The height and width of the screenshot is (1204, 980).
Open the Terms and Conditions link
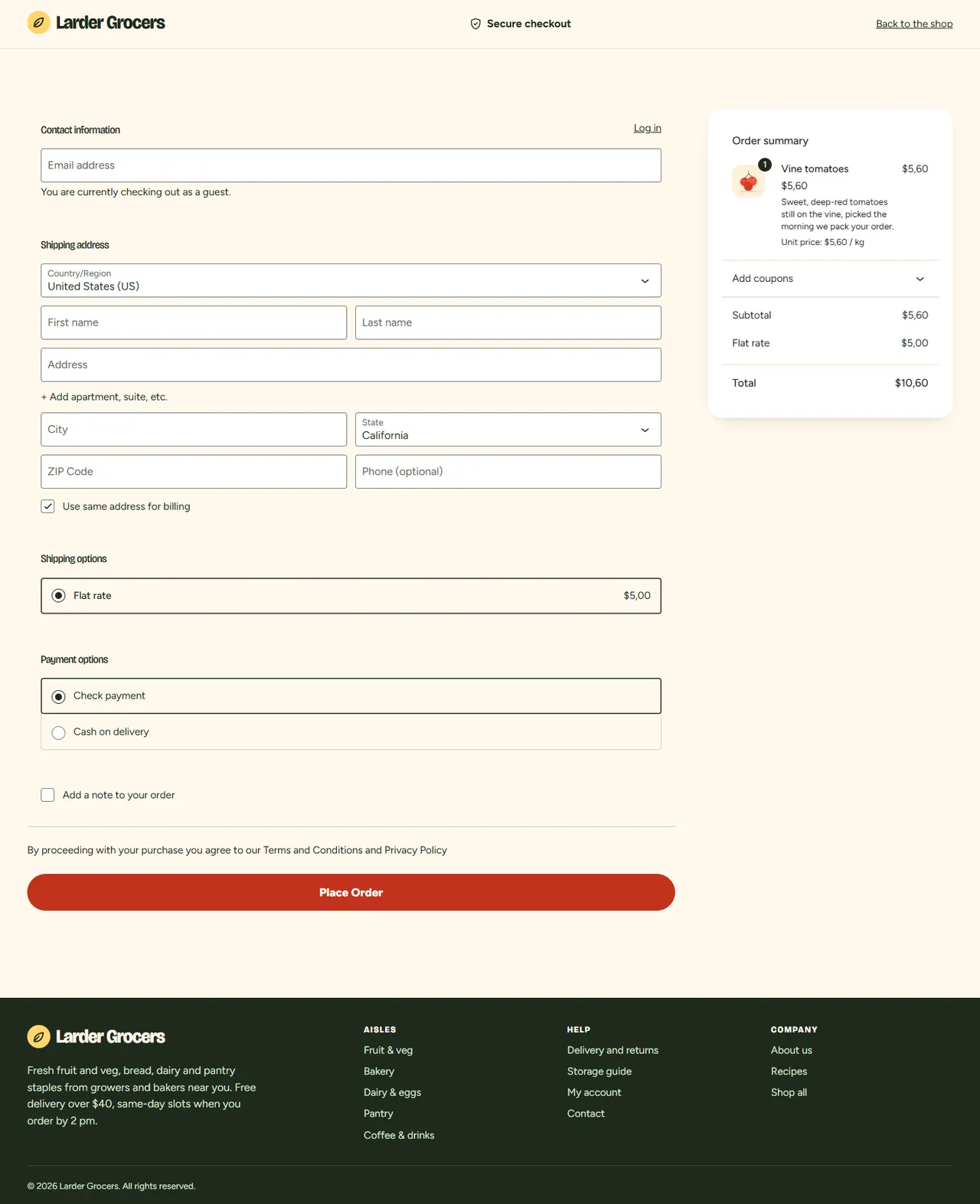[313, 850]
